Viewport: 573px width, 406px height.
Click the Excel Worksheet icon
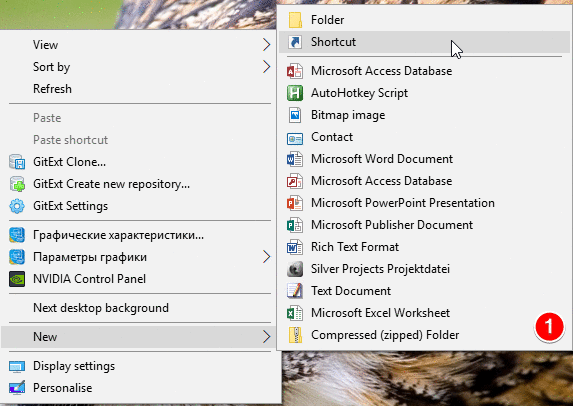295,313
